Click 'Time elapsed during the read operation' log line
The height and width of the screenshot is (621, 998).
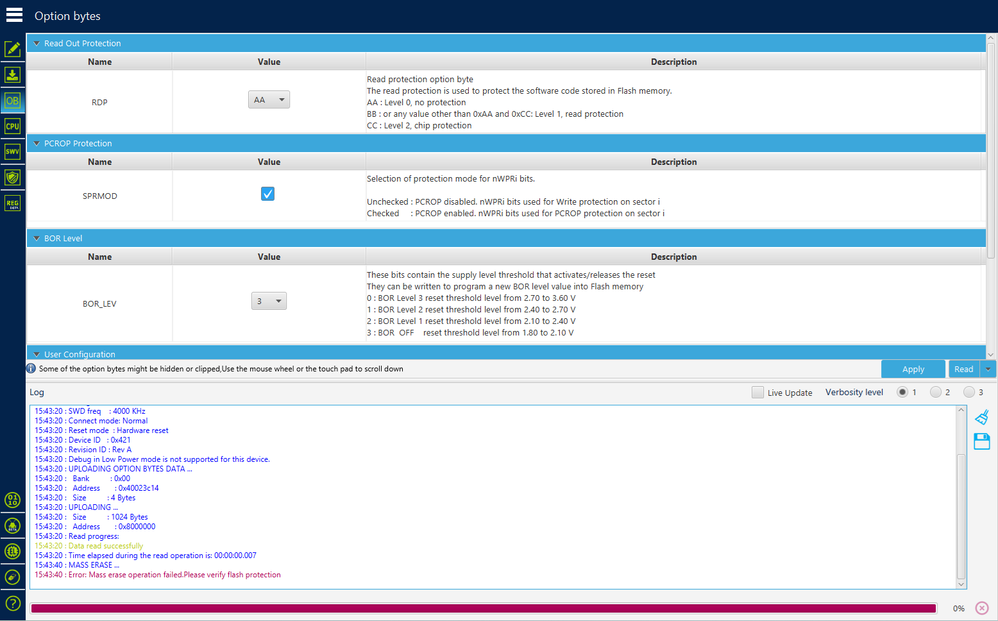(x=145, y=555)
